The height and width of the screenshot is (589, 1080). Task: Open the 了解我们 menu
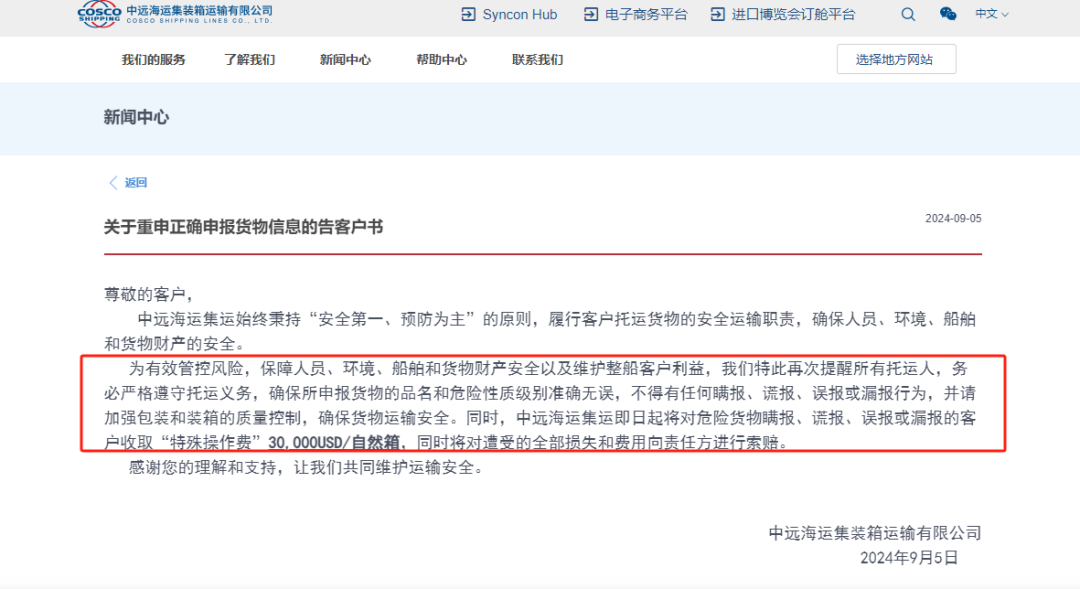(x=249, y=60)
